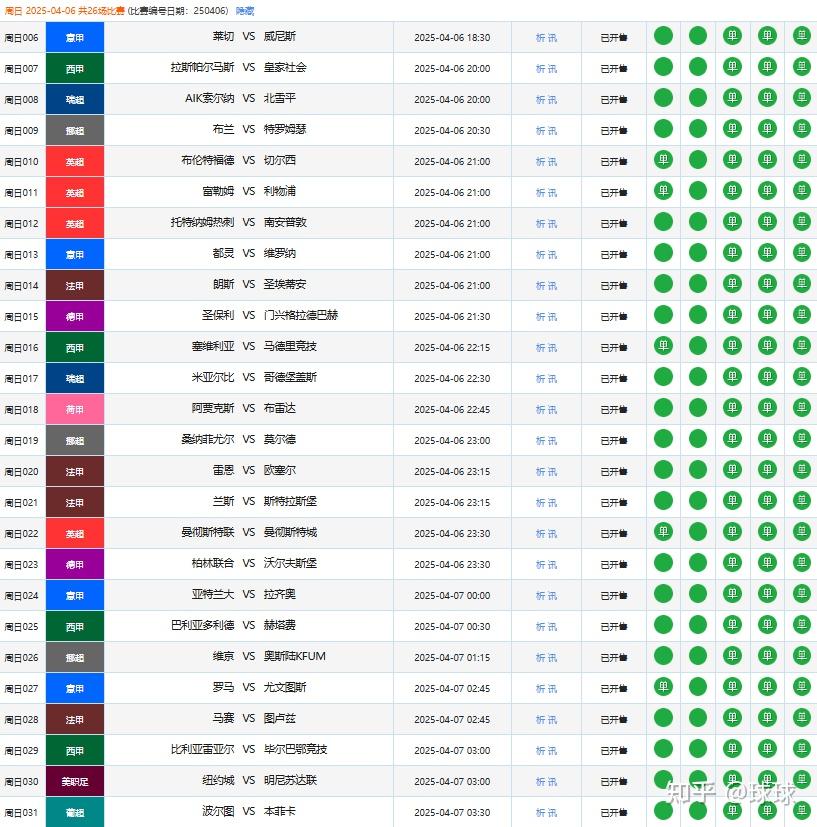
Task: Click the first green 单 icon in 富勒姆 row
Action: [662, 191]
